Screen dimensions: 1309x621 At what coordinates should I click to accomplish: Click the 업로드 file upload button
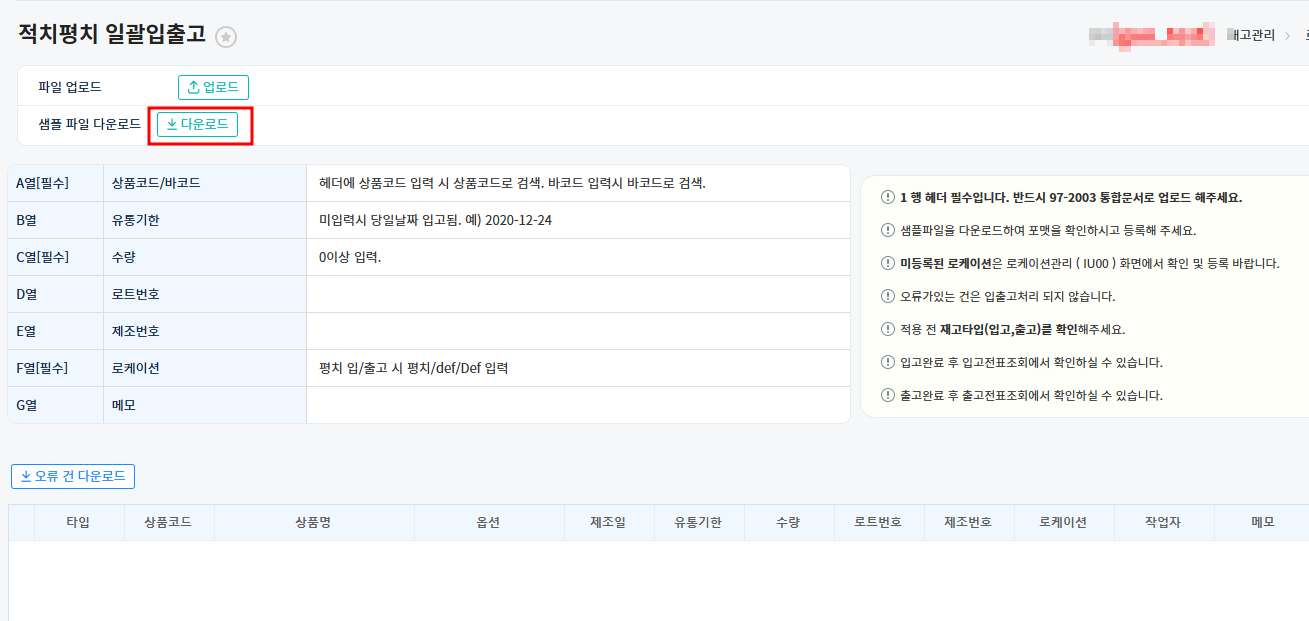point(213,88)
